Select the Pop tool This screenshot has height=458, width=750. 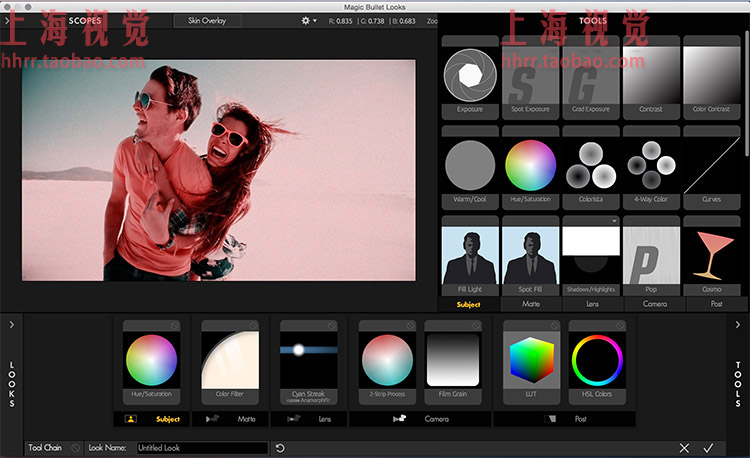[x=651, y=256]
